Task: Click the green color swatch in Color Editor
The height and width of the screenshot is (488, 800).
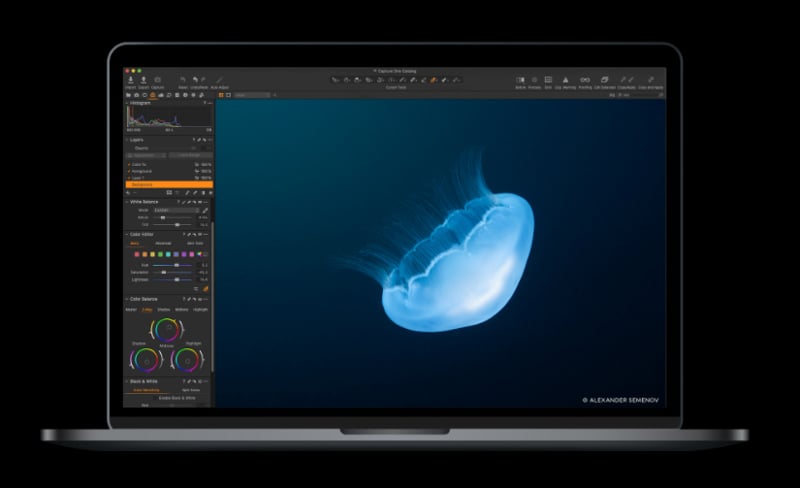Action: click(161, 254)
